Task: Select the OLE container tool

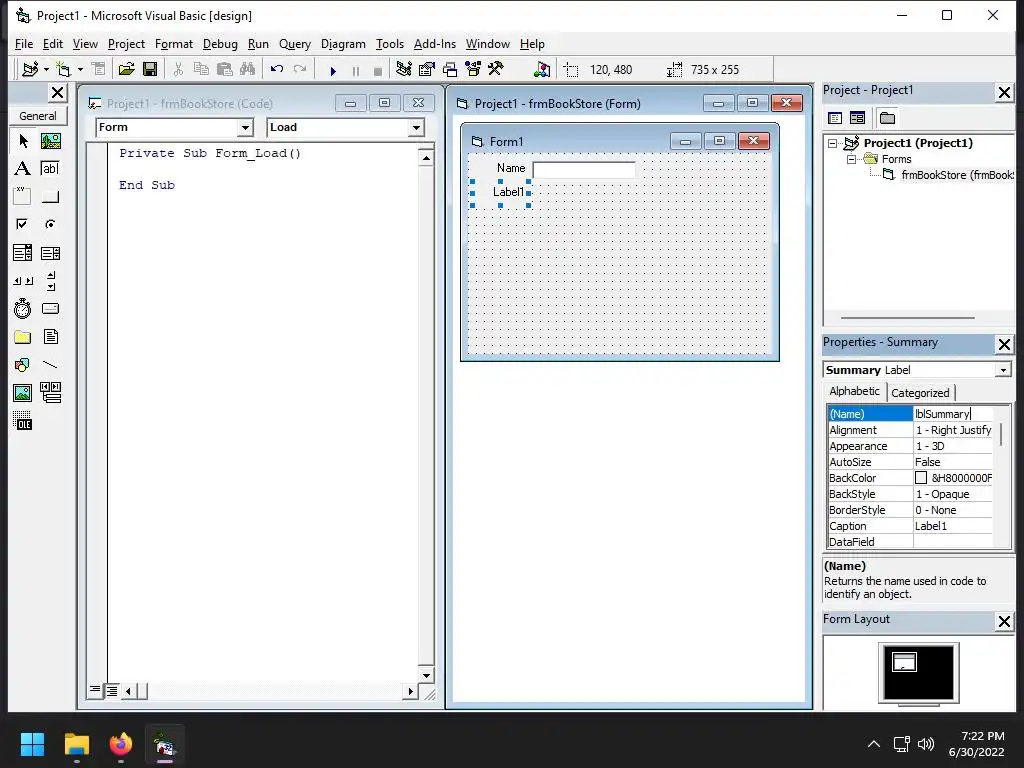Action: [x=23, y=421]
